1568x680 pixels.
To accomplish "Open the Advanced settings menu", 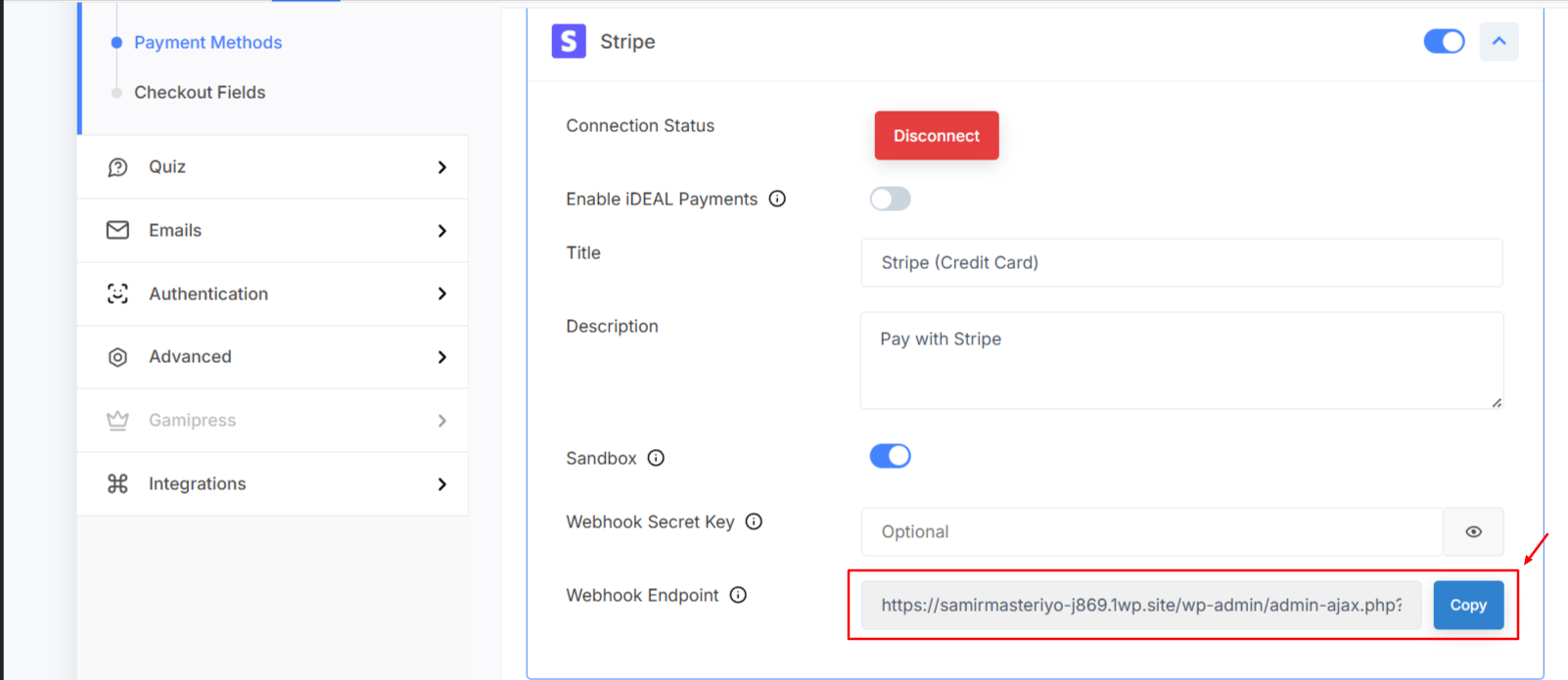I will click(x=272, y=357).
